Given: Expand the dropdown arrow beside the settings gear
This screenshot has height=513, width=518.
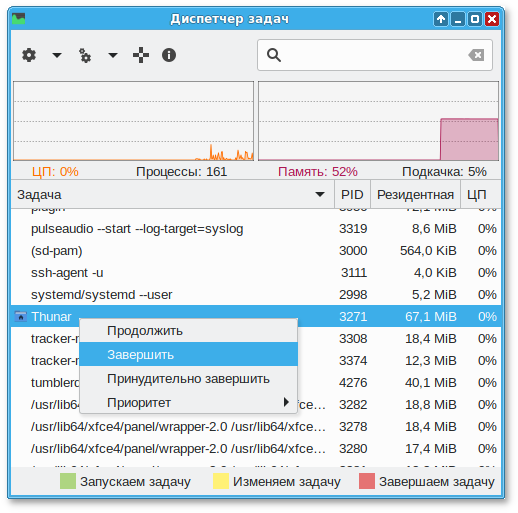Looking at the screenshot, I should tap(57, 55).
